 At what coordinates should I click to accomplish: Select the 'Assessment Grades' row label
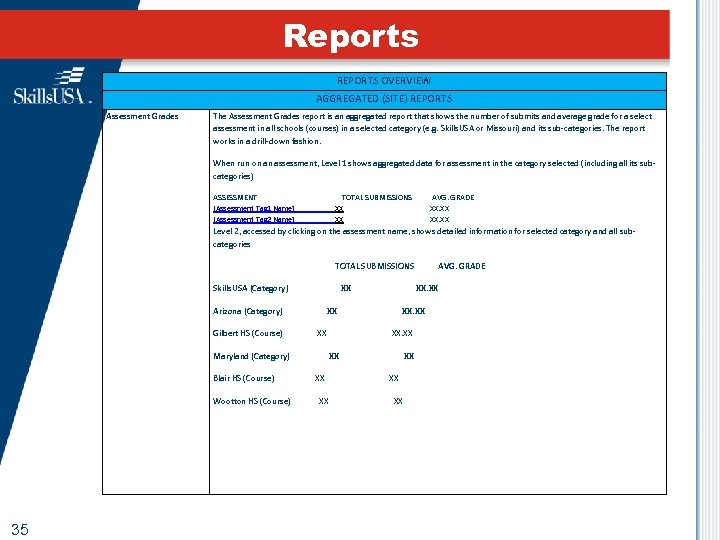pos(142,116)
